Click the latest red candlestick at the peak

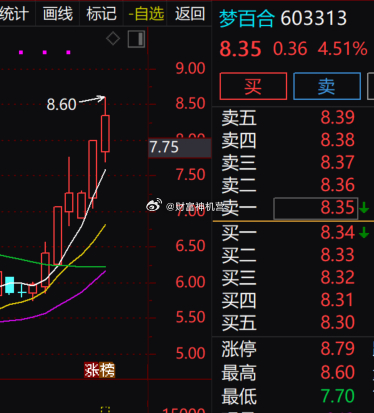point(105,133)
